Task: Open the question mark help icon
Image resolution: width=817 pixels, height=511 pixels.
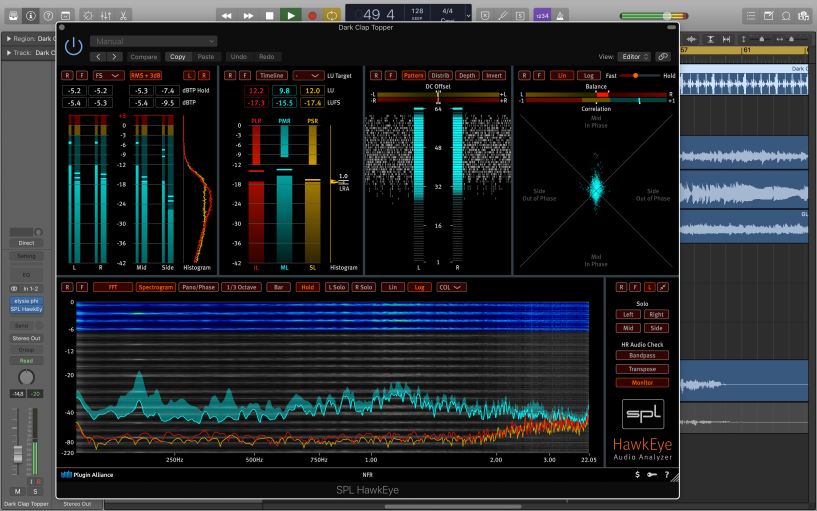Action: [667, 474]
